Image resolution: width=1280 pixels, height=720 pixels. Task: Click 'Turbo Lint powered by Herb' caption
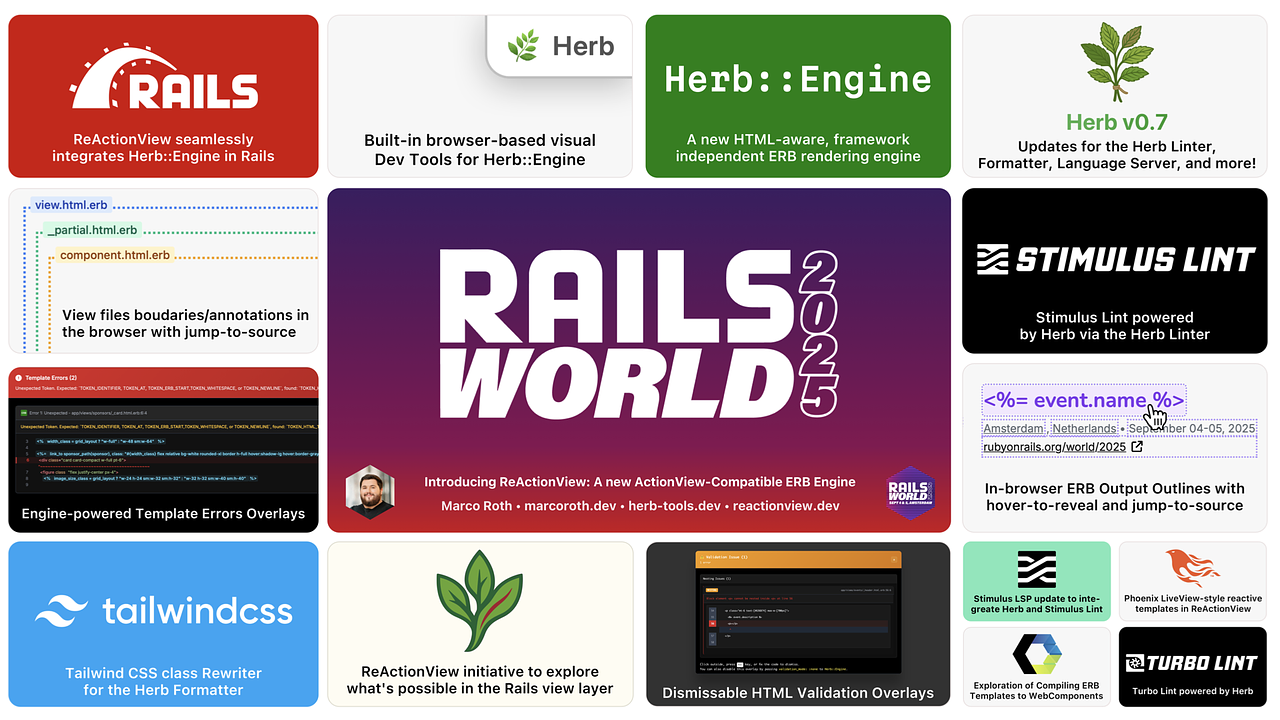click(1193, 691)
